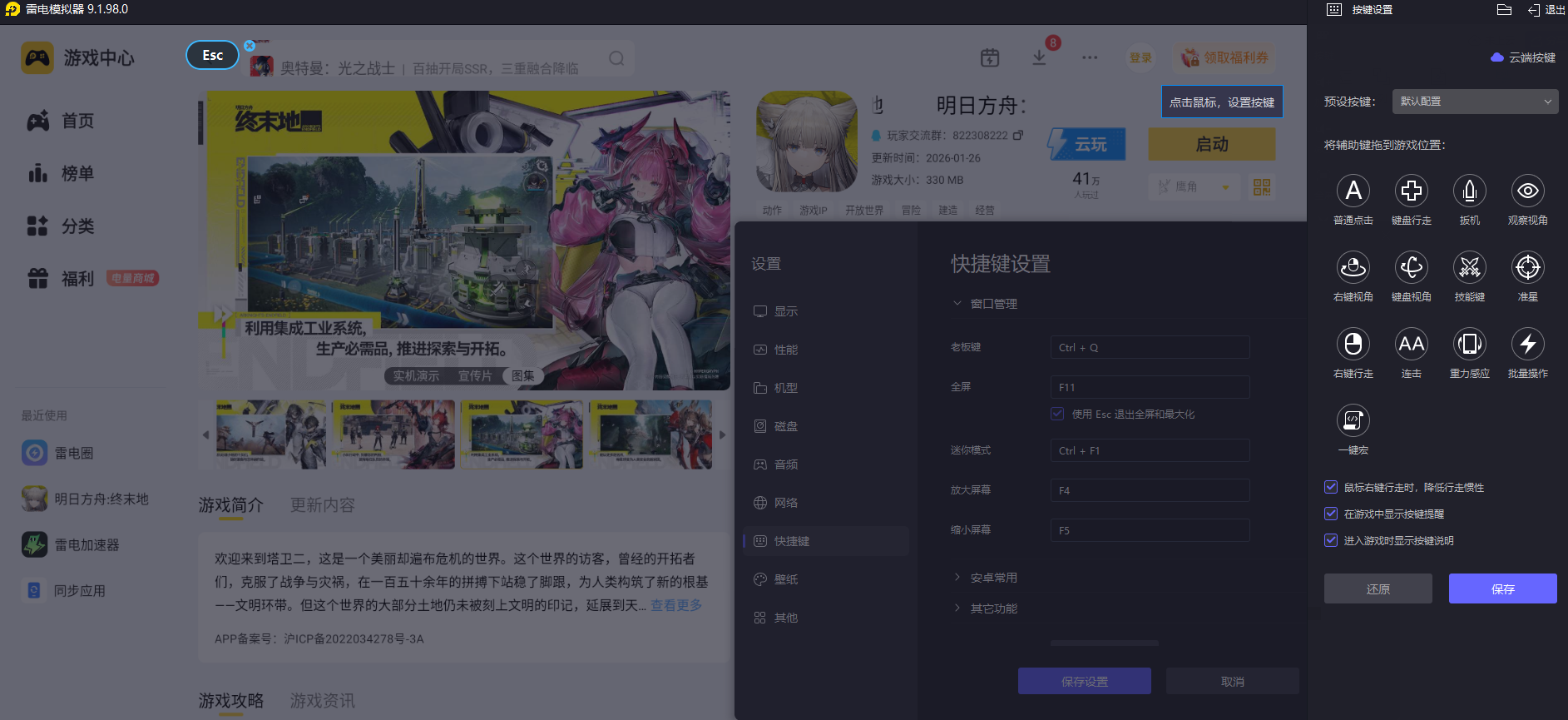The height and width of the screenshot is (720, 1568).
Task: Click the 迷你模式 Ctrl + F1 field
Action: tap(1150, 450)
